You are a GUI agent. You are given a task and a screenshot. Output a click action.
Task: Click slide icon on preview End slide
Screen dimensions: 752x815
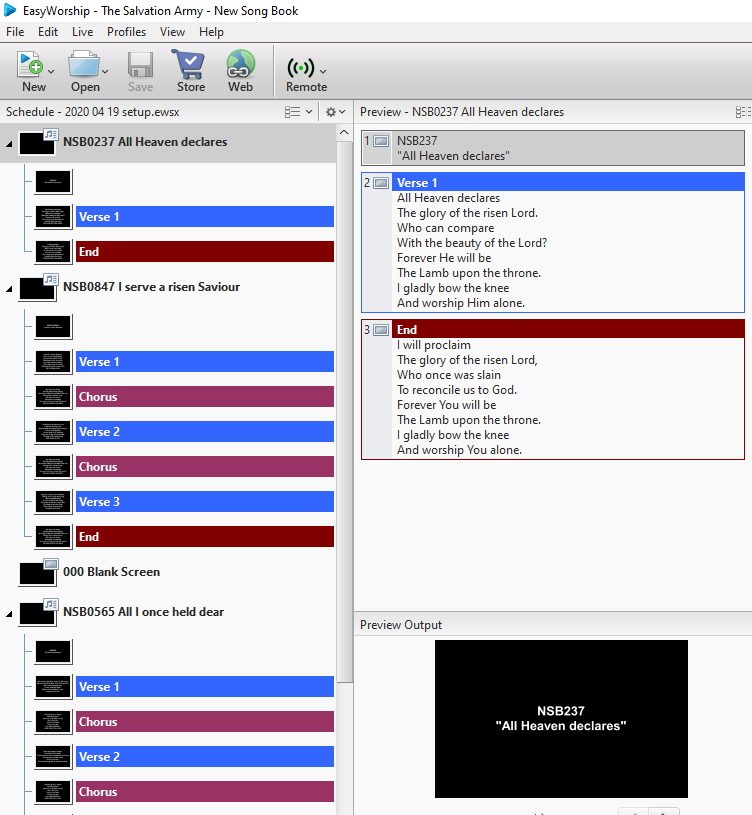coord(381,330)
